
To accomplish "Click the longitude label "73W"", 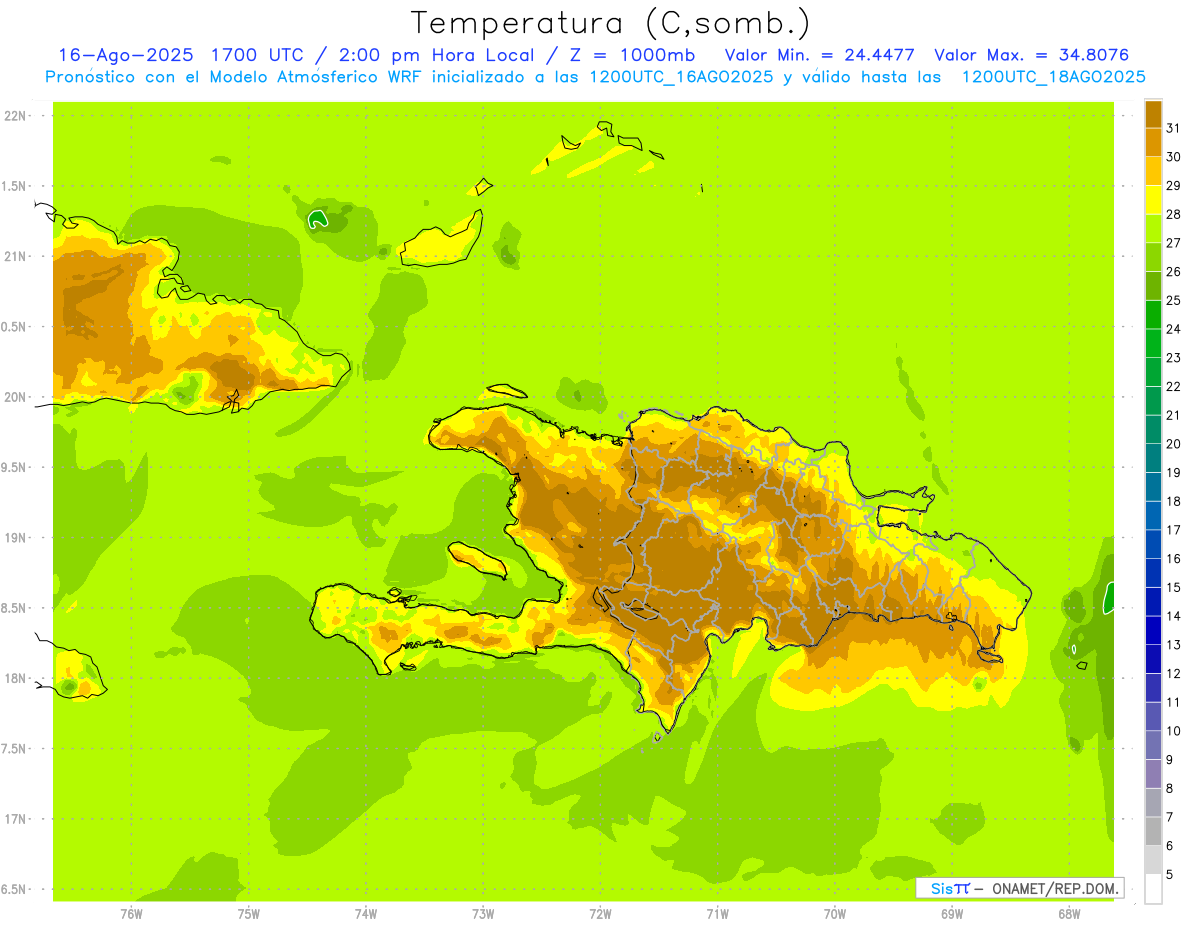I will pos(483,914).
